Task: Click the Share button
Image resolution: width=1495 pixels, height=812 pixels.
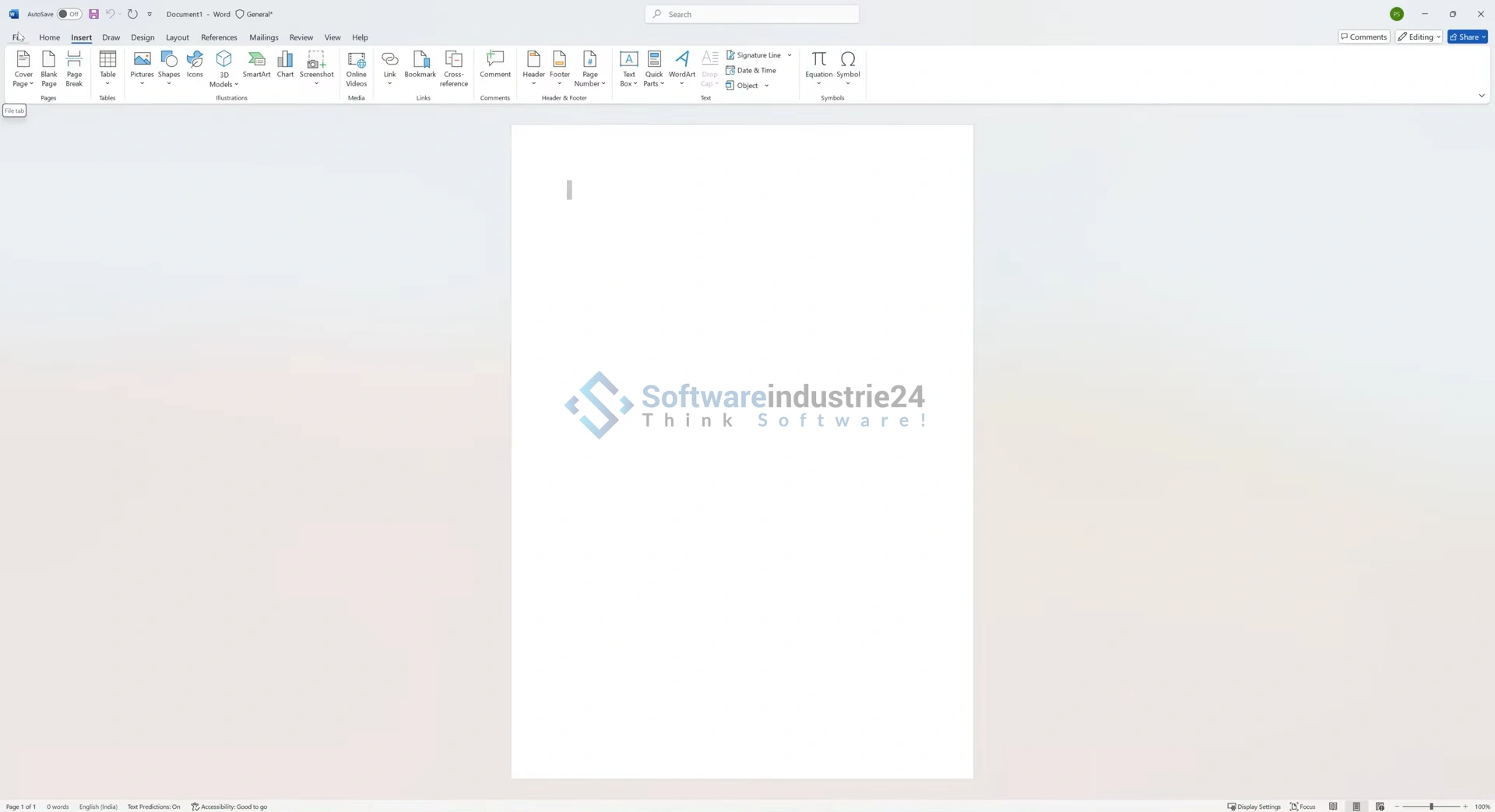Action: coord(1467,37)
